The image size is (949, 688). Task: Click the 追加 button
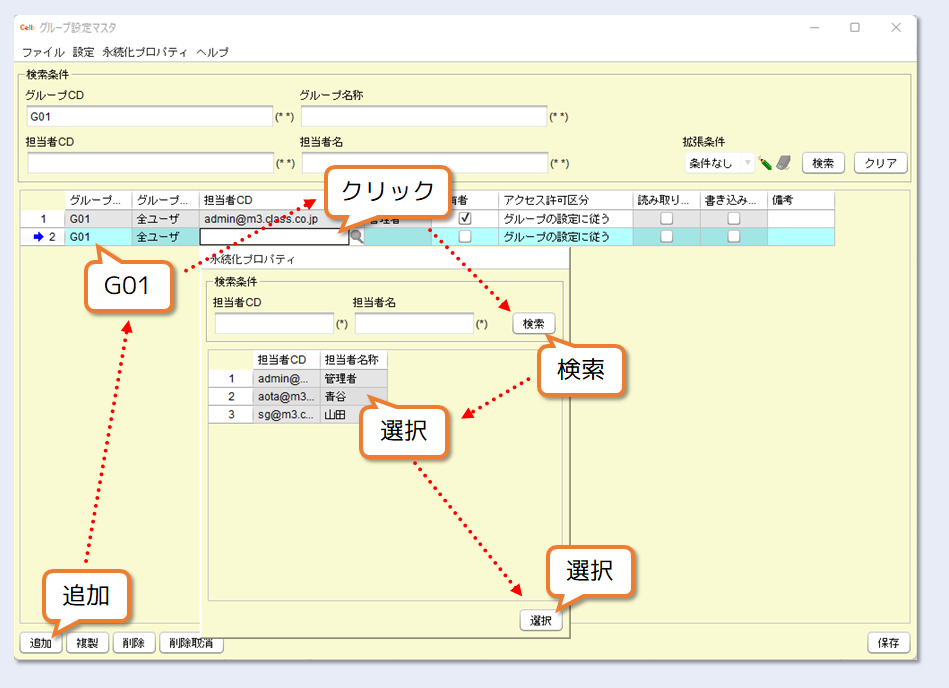point(41,643)
